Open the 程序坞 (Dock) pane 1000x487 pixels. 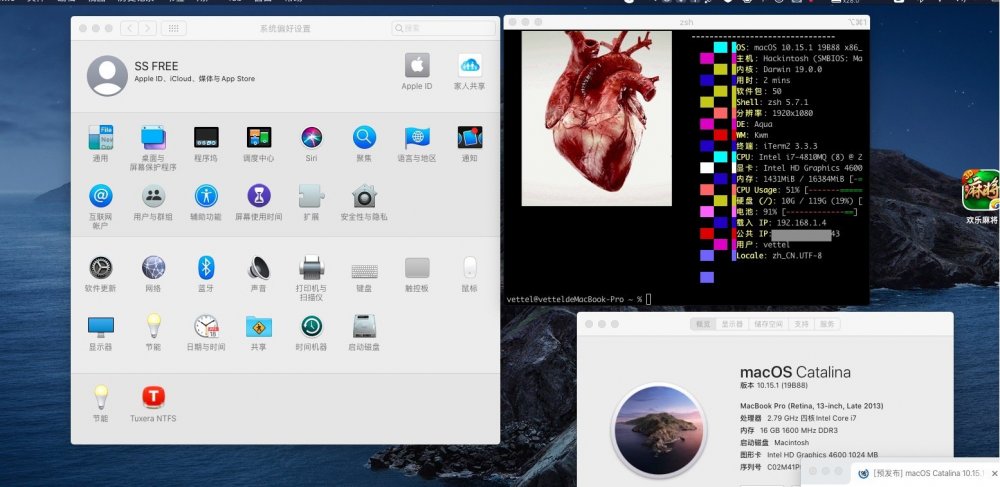pos(206,138)
